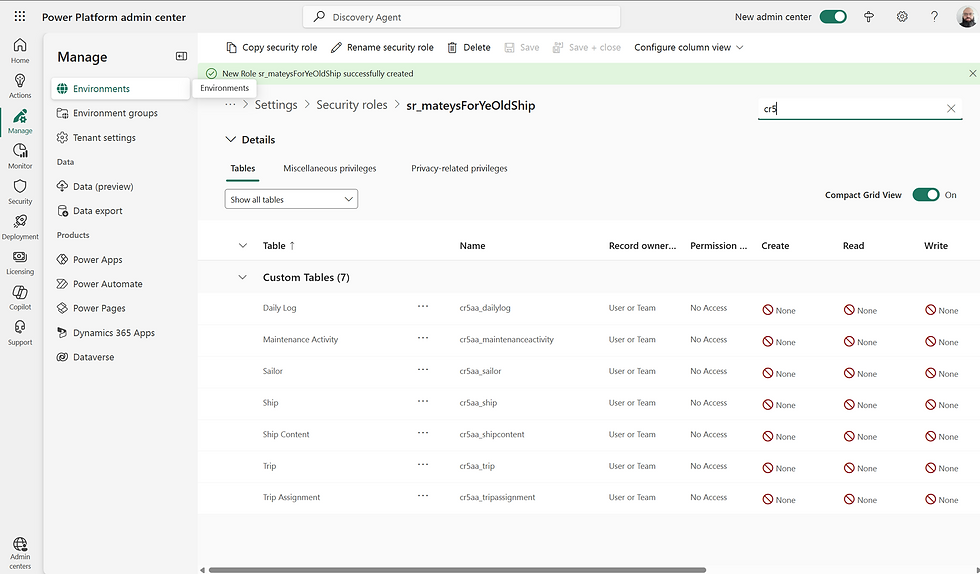Open the help question mark icon
Image resolution: width=980 pixels, height=574 pixels.
click(934, 17)
